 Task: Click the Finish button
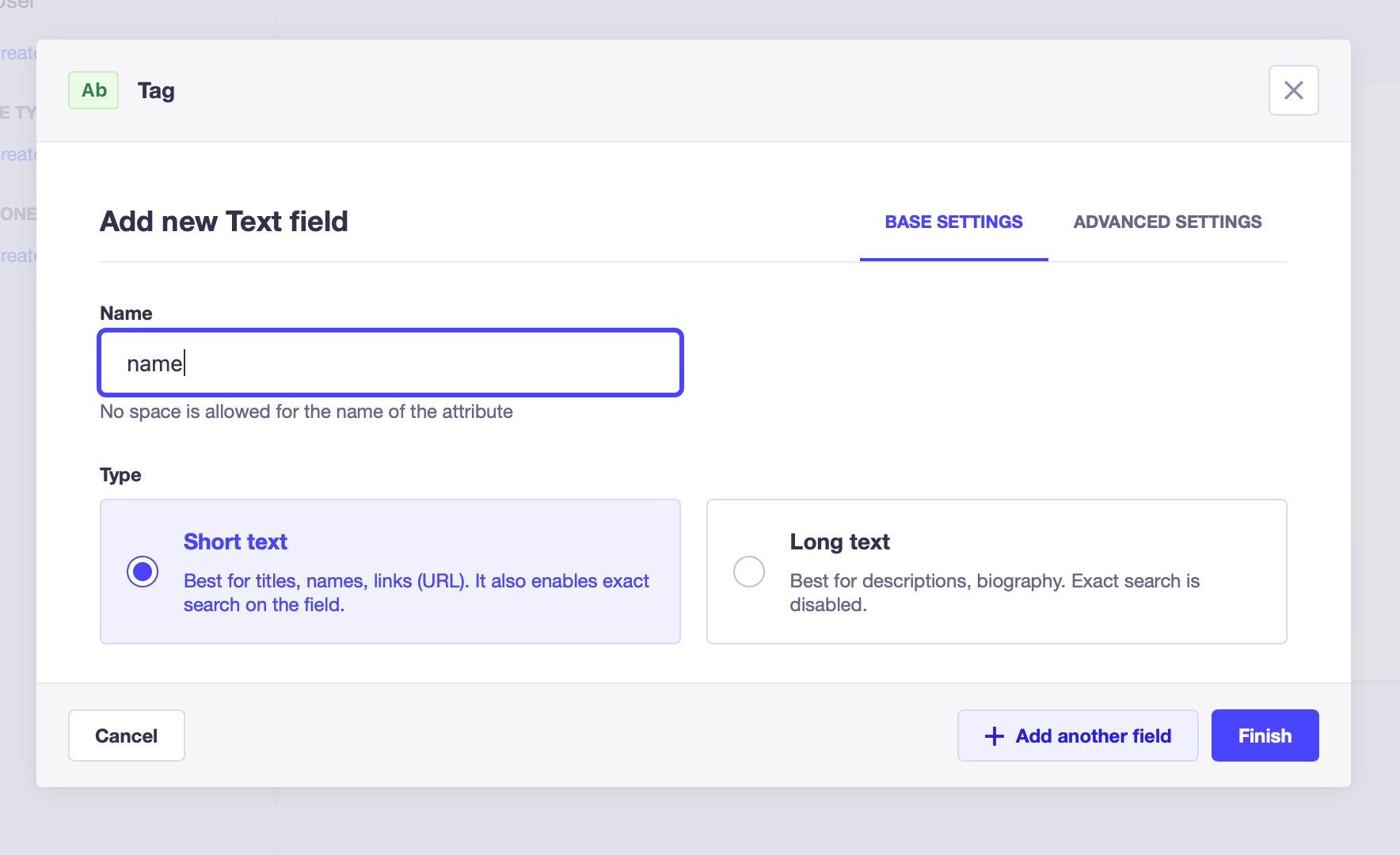(x=1265, y=735)
